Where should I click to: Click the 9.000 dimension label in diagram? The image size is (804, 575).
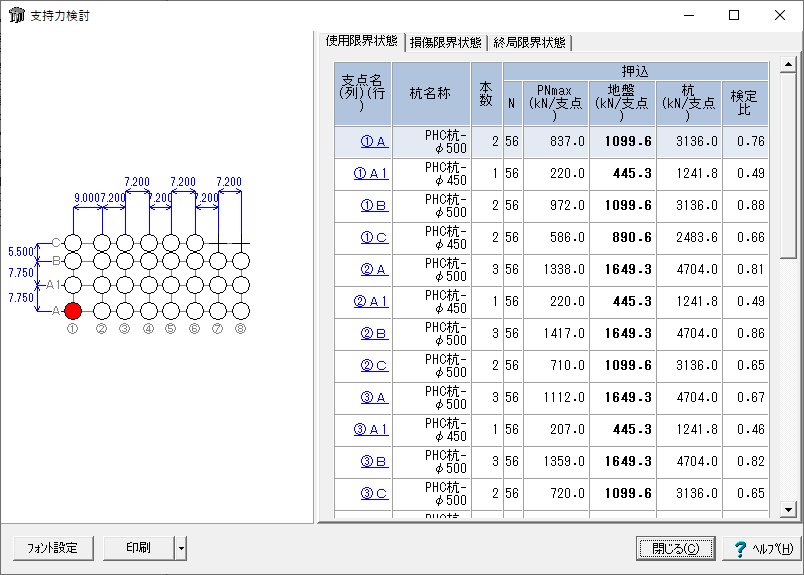click(x=87, y=198)
